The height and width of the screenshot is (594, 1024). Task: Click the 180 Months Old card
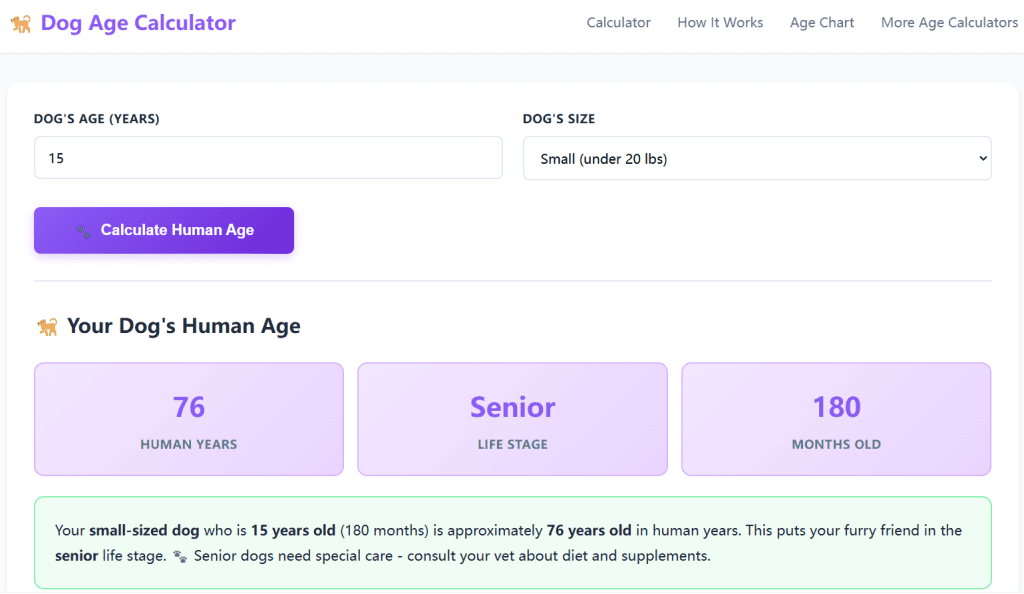pos(836,419)
